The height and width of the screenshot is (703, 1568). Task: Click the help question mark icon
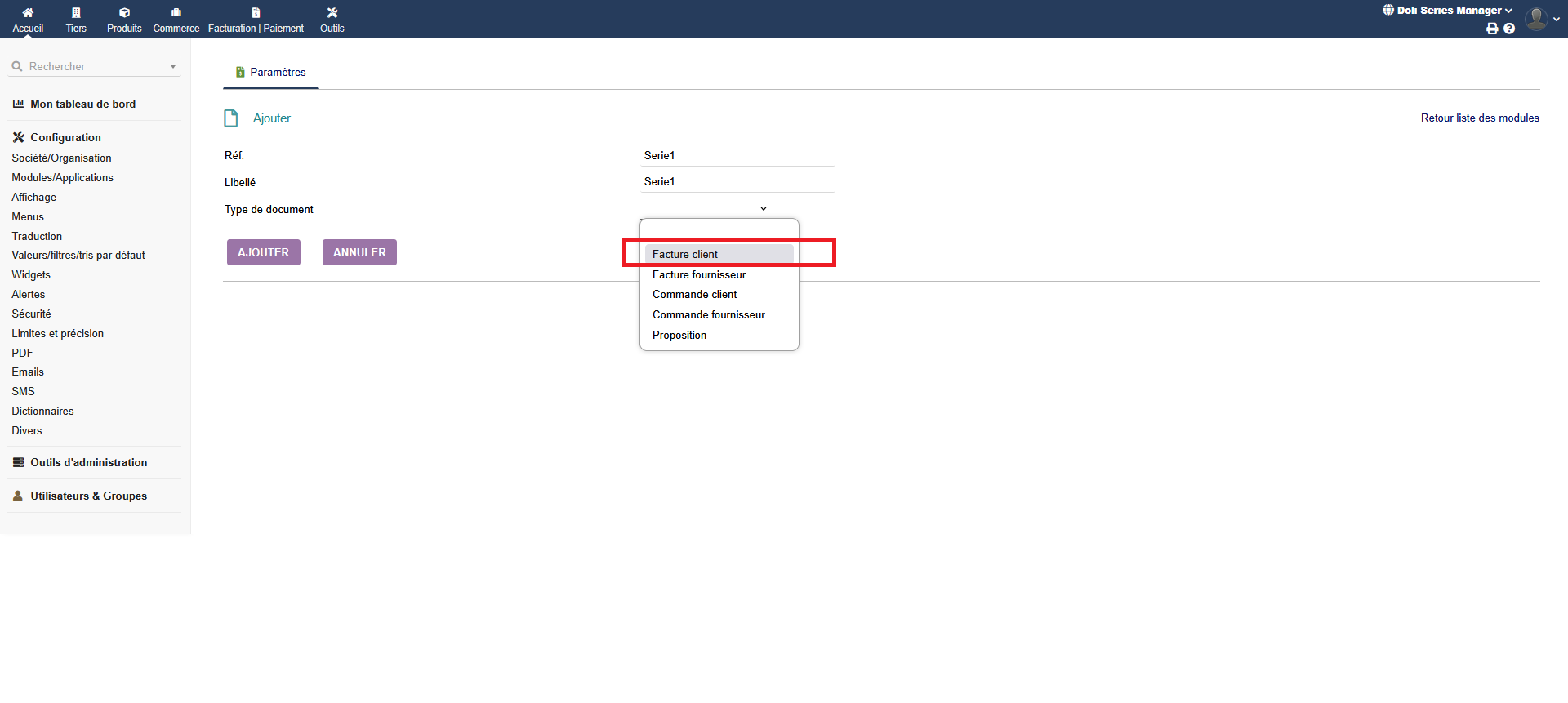[1509, 29]
